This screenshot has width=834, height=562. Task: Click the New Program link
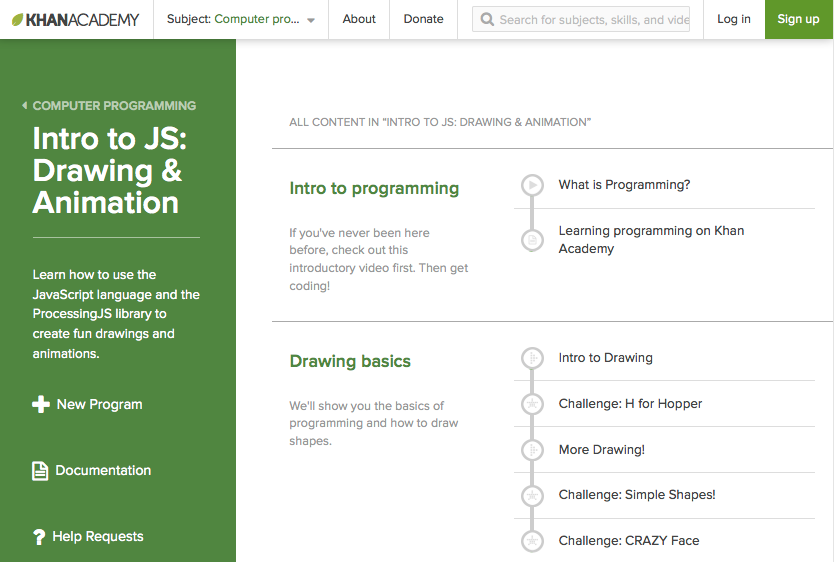point(99,405)
